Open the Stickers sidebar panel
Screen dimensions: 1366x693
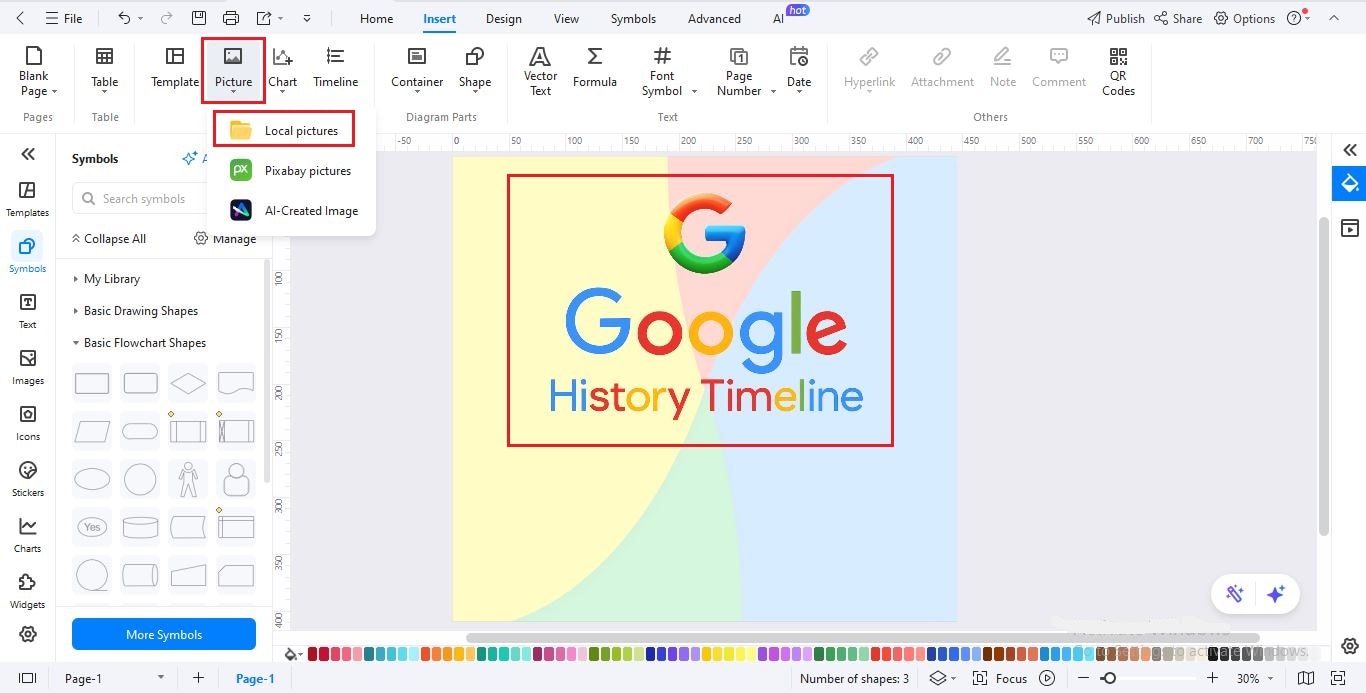click(27, 479)
